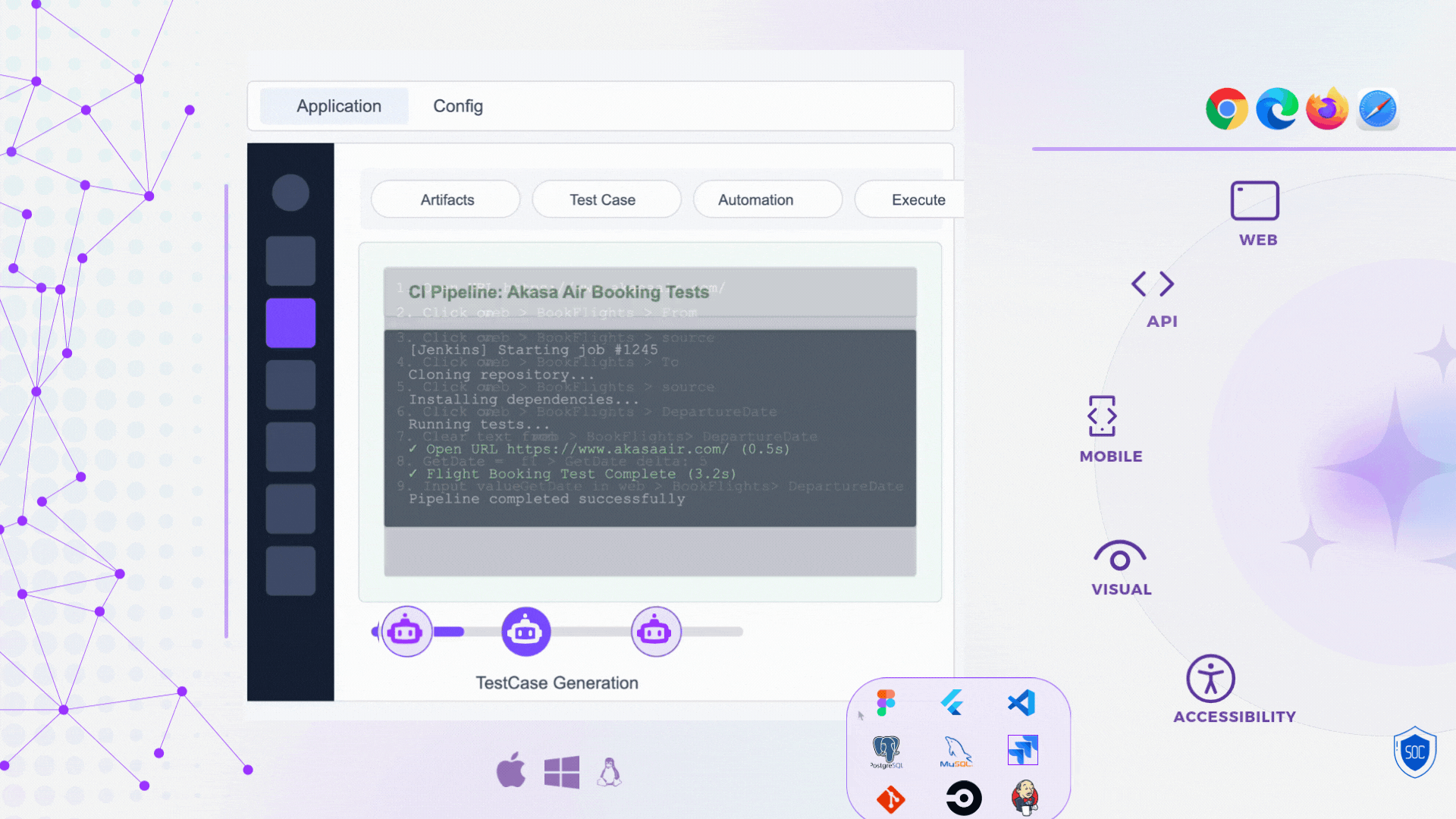Click the highlighted middle robot icon

526,631
